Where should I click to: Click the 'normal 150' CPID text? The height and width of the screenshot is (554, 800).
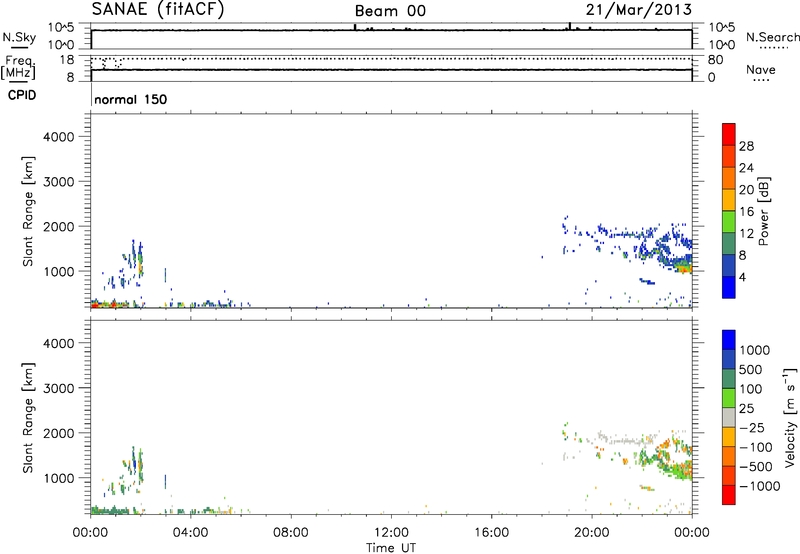131,99
